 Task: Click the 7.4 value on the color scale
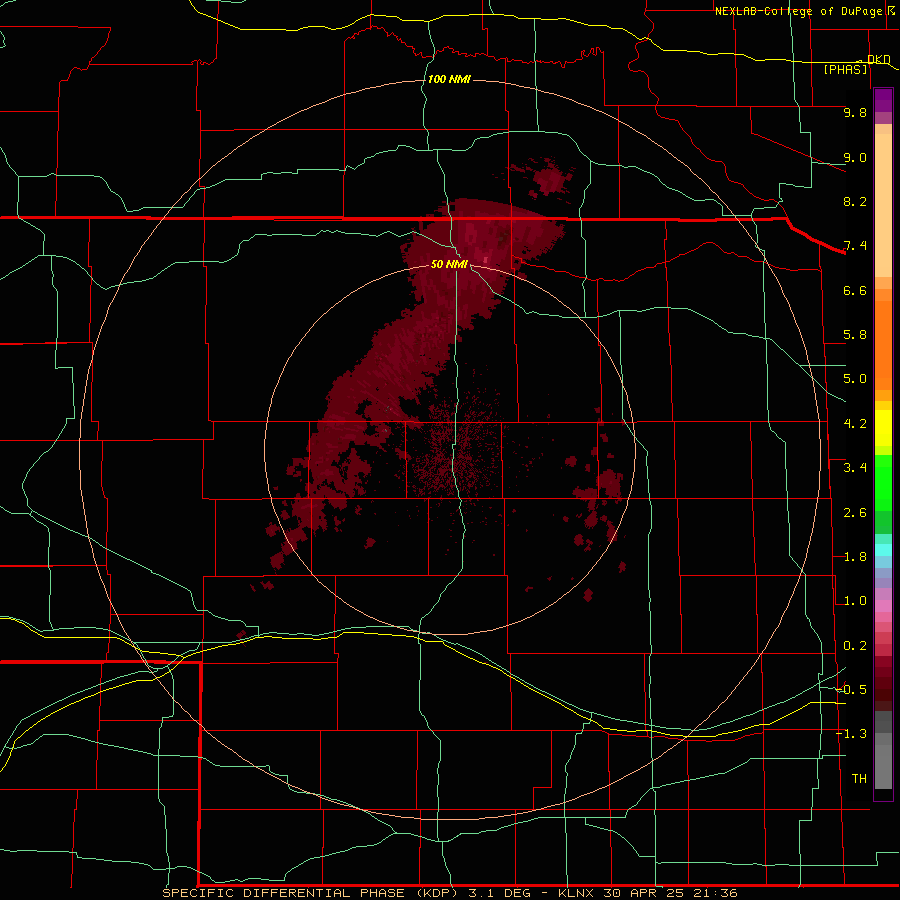pos(855,246)
